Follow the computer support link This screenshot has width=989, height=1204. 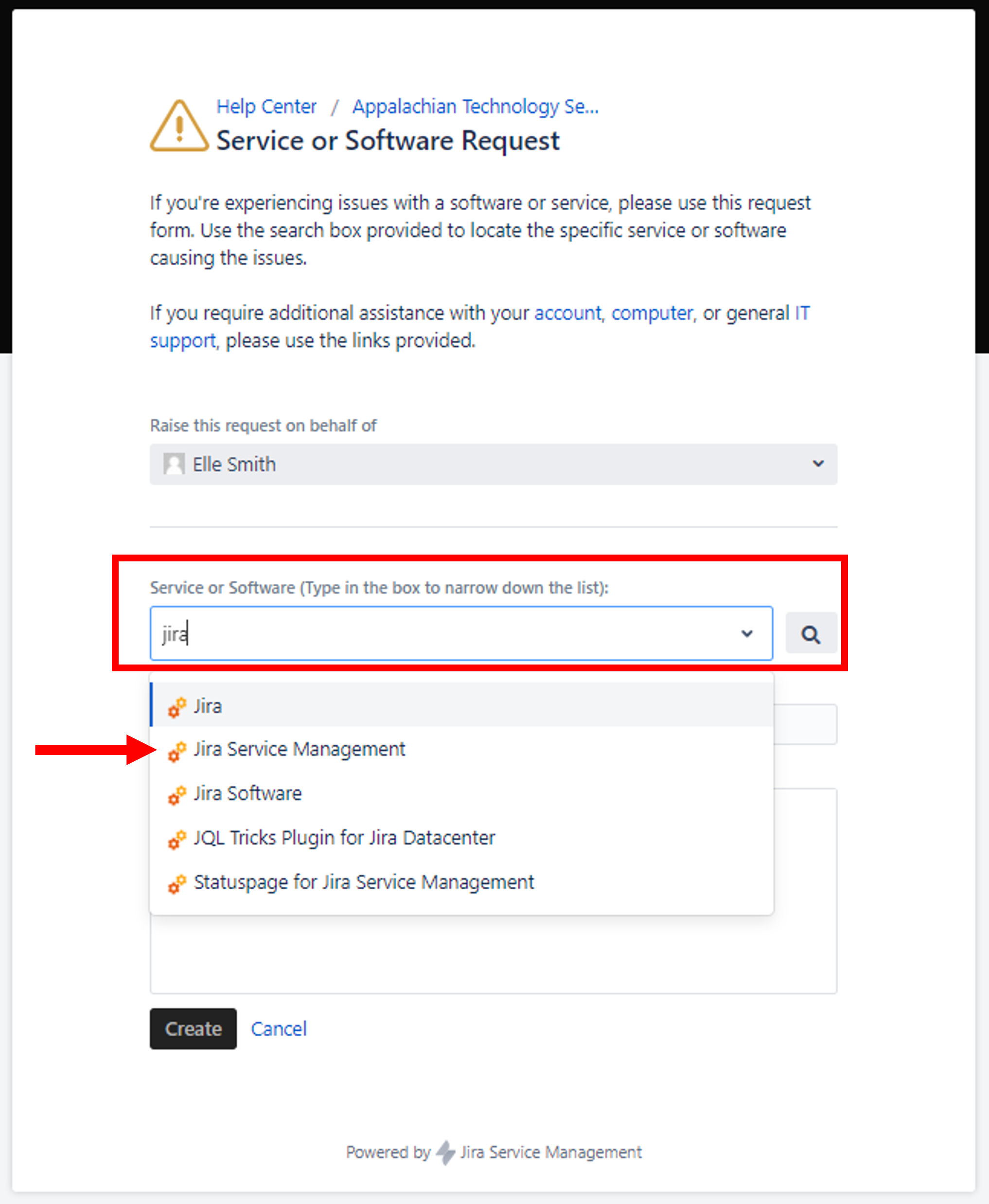click(652, 313)
